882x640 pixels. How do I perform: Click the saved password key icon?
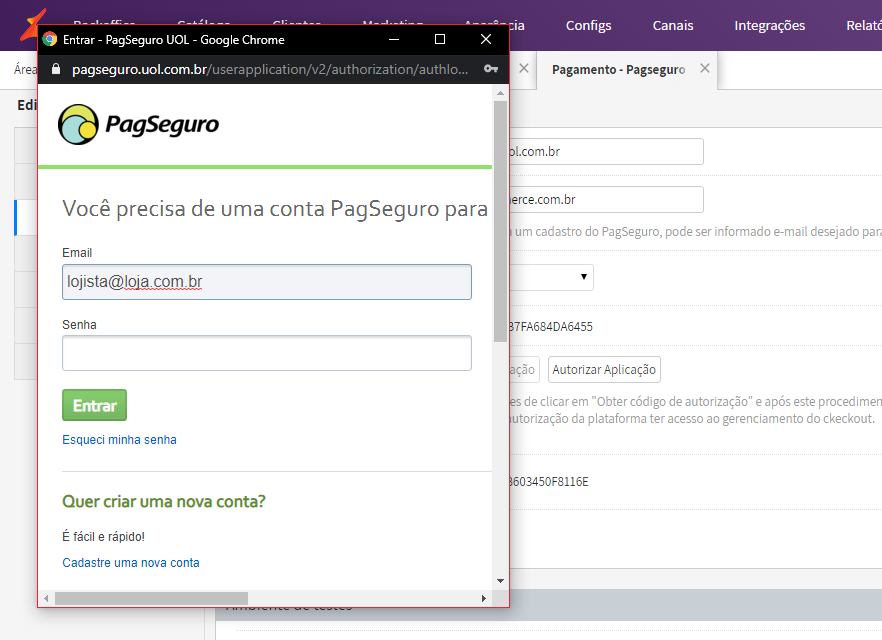pos(490,69)
